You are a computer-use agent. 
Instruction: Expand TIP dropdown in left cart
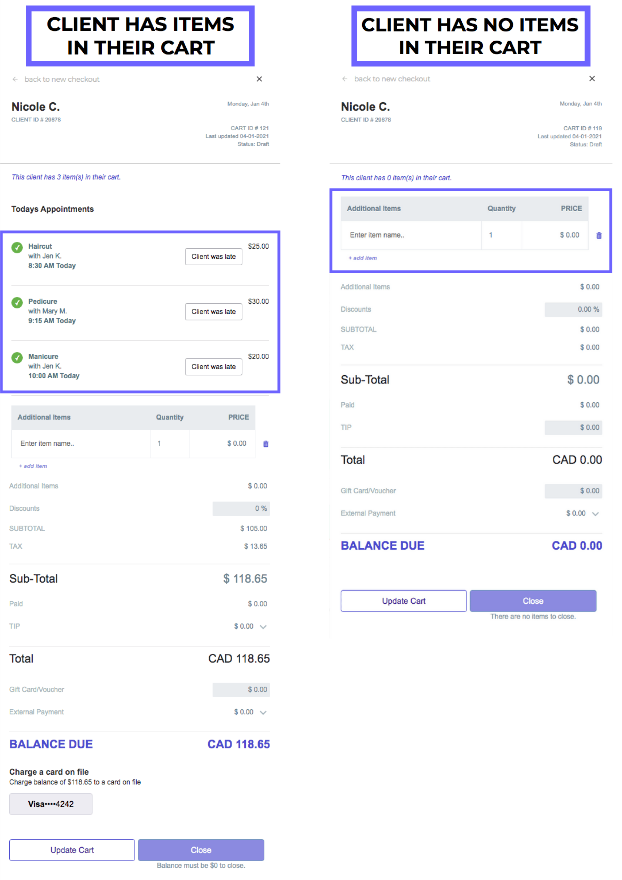click(263, 627)
